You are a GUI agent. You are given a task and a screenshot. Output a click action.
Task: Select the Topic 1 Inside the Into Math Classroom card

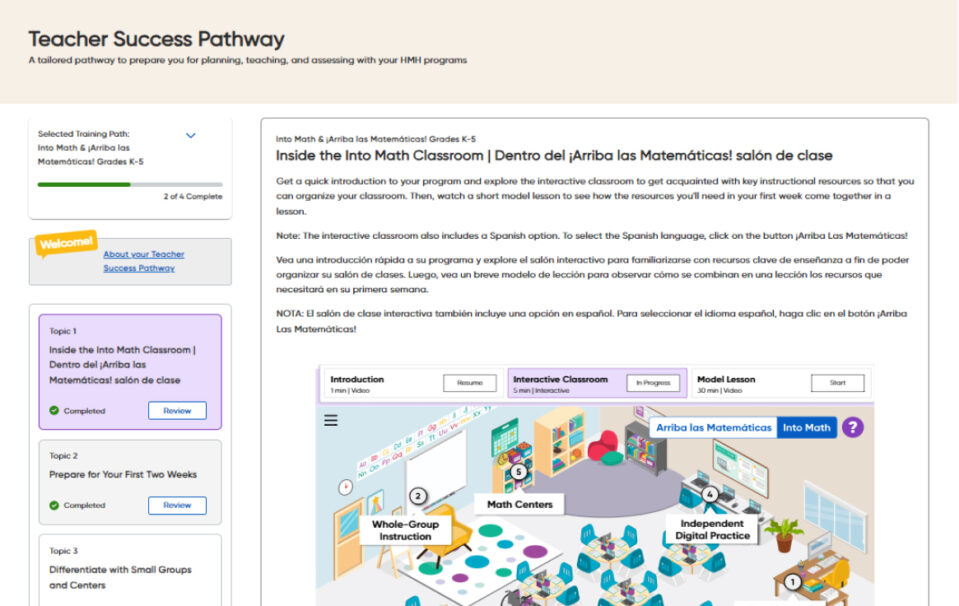pos(130,372)
